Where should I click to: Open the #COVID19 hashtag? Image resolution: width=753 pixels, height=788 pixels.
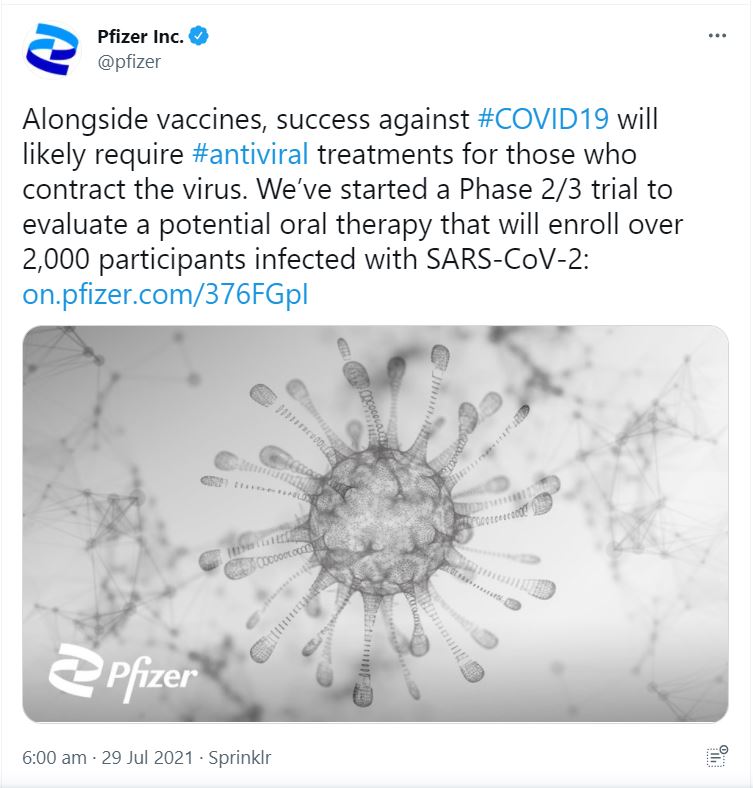pos(543,120)
